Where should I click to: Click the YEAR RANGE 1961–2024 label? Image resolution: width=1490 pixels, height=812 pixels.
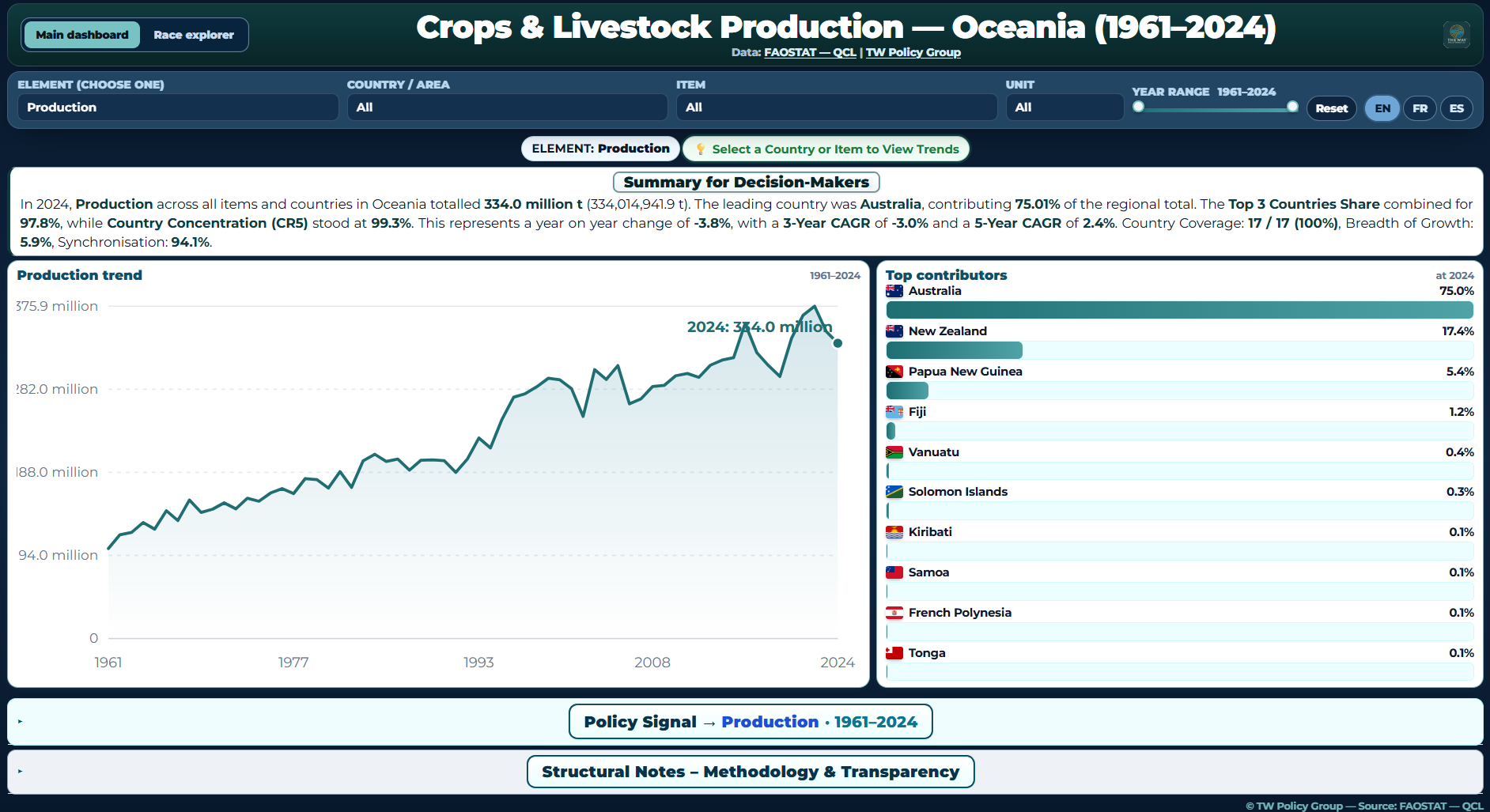pyautogui.click(x=1204, y=92)
